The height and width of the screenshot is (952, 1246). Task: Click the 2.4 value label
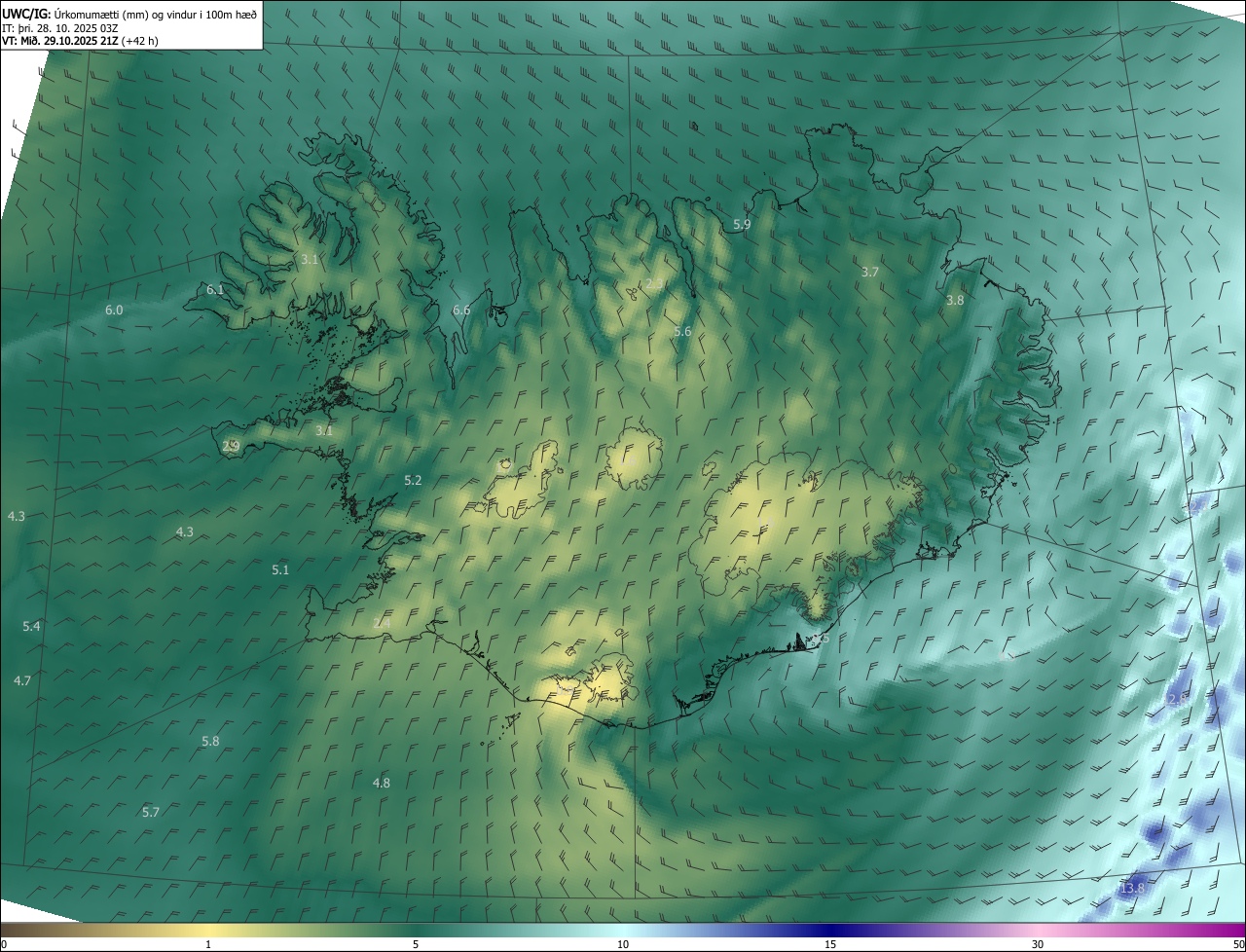pos(382,623)
